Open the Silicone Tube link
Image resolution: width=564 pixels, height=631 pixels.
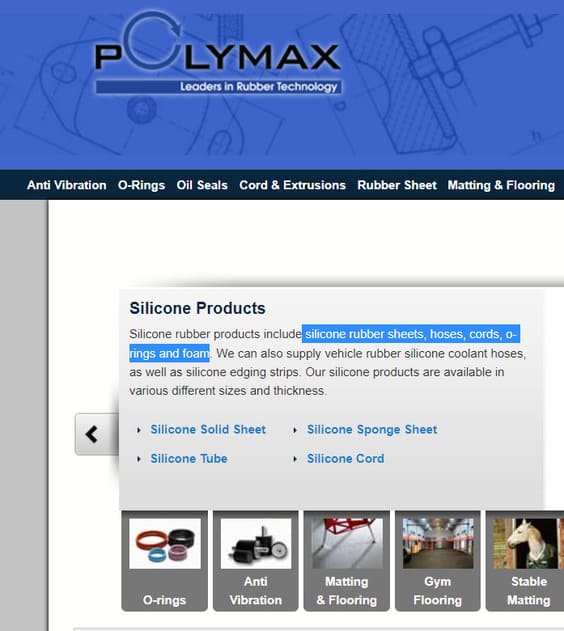(x=189, y=458)
